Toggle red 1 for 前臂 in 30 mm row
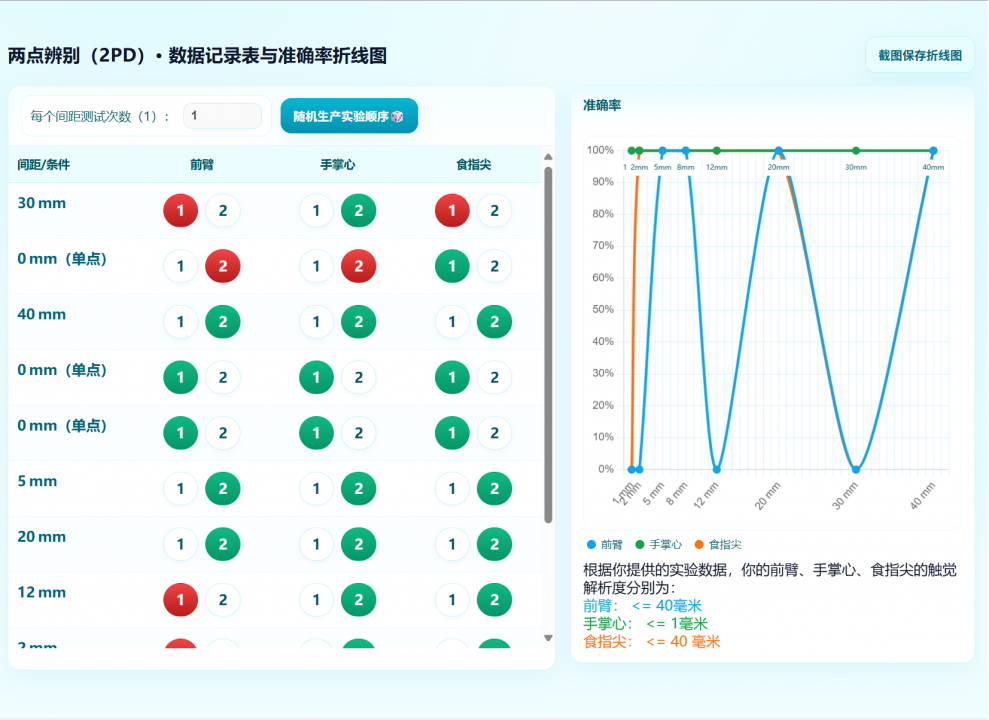This screenshot has width=989, height=720. (181, 211)
